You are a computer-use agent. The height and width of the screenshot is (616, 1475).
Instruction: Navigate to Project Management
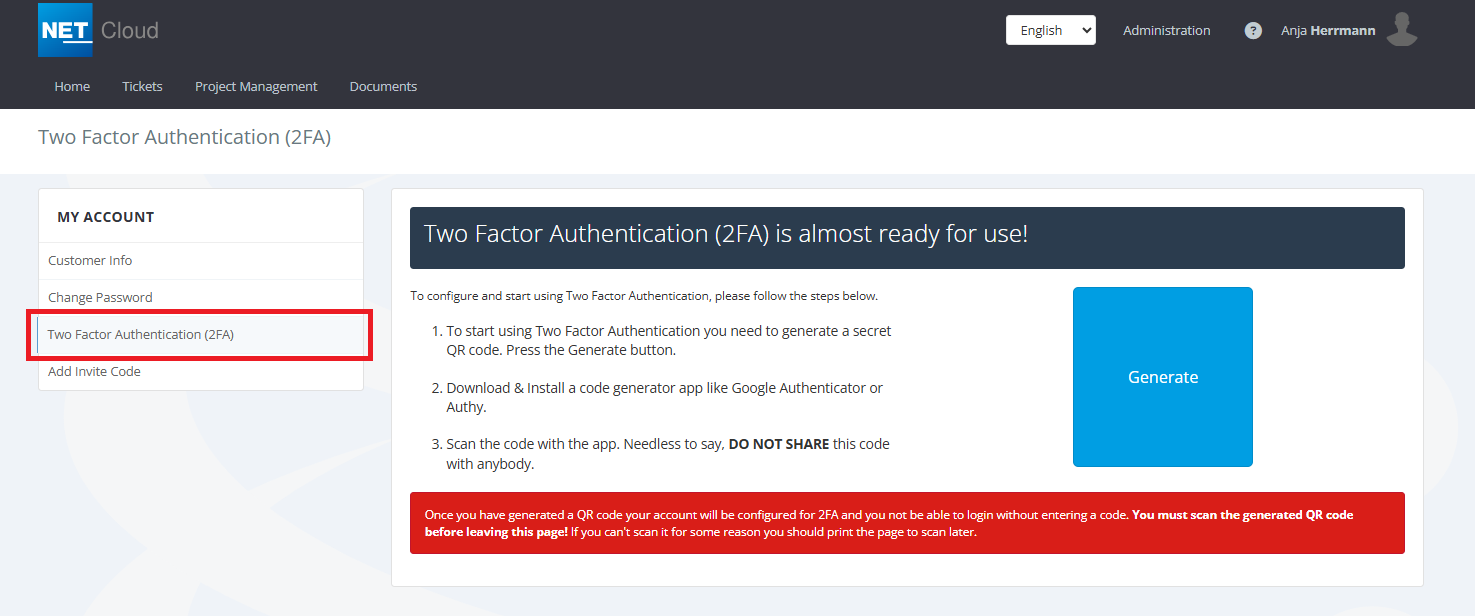[x=256, y=87]
